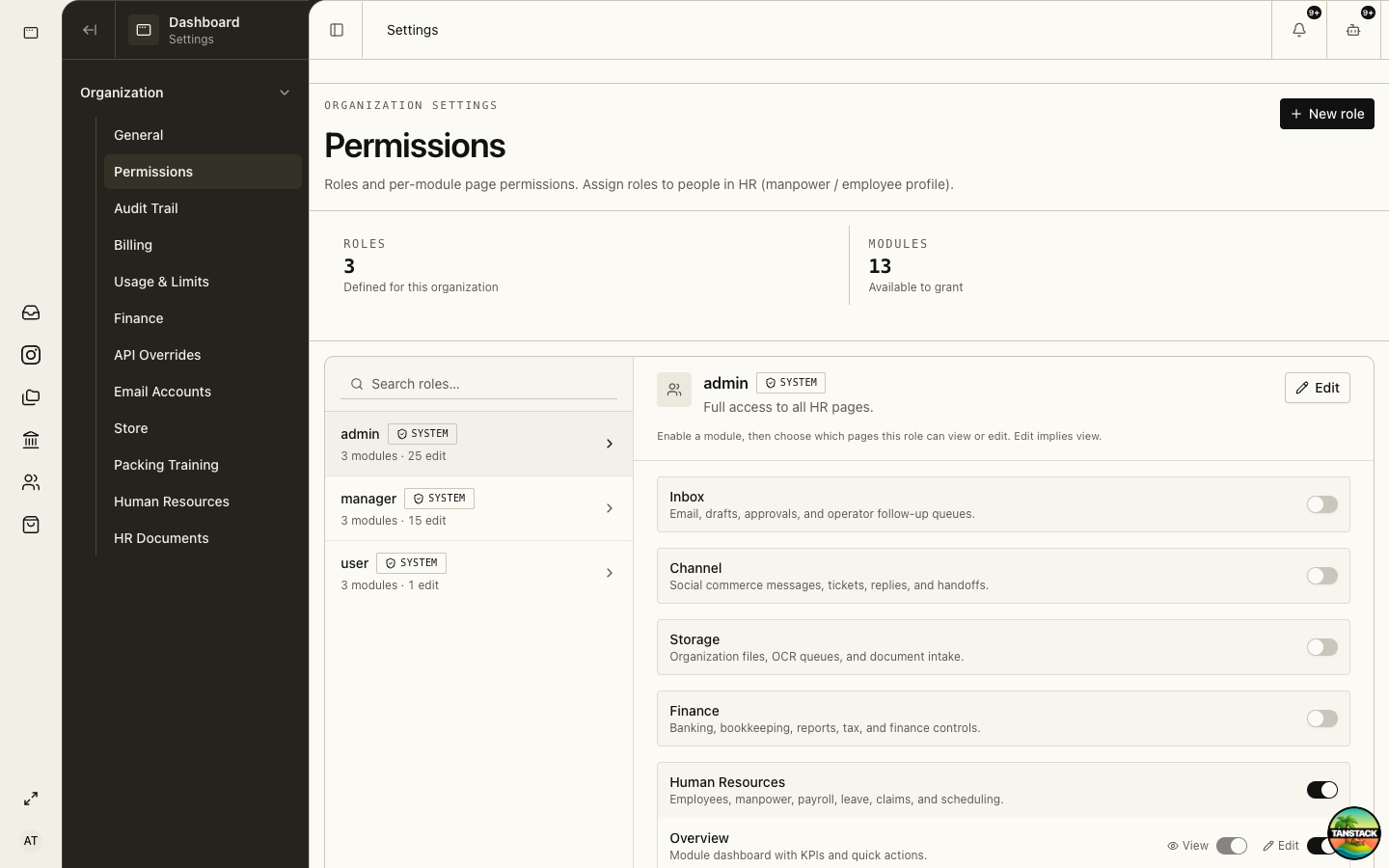Image resolution: width=1389 pixels, height=868 pixels.
Task: Open Email Accounts in sidebar
Action: click(203, 392)
